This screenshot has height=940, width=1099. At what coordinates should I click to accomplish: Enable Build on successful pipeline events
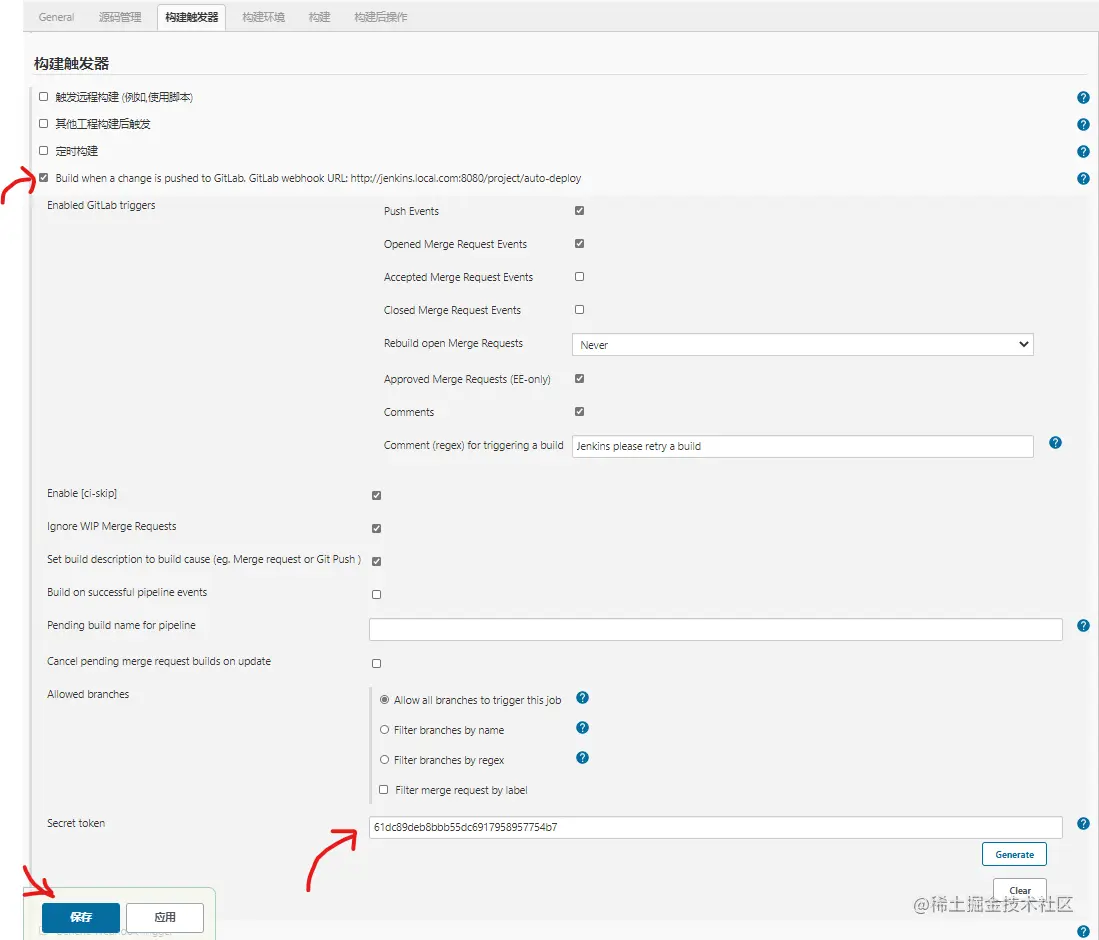click(376, 594)
